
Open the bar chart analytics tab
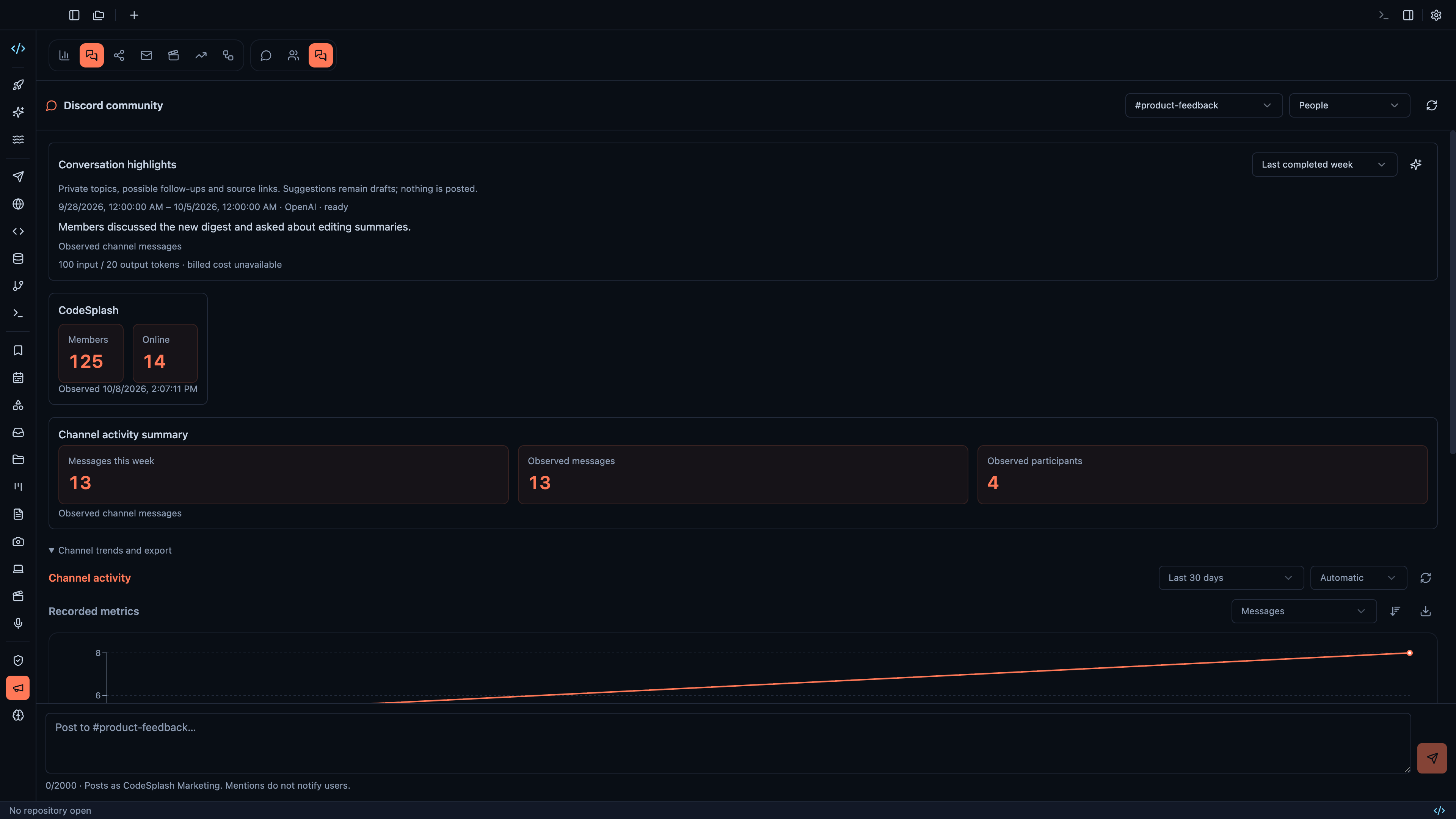(x=64, y=55)
